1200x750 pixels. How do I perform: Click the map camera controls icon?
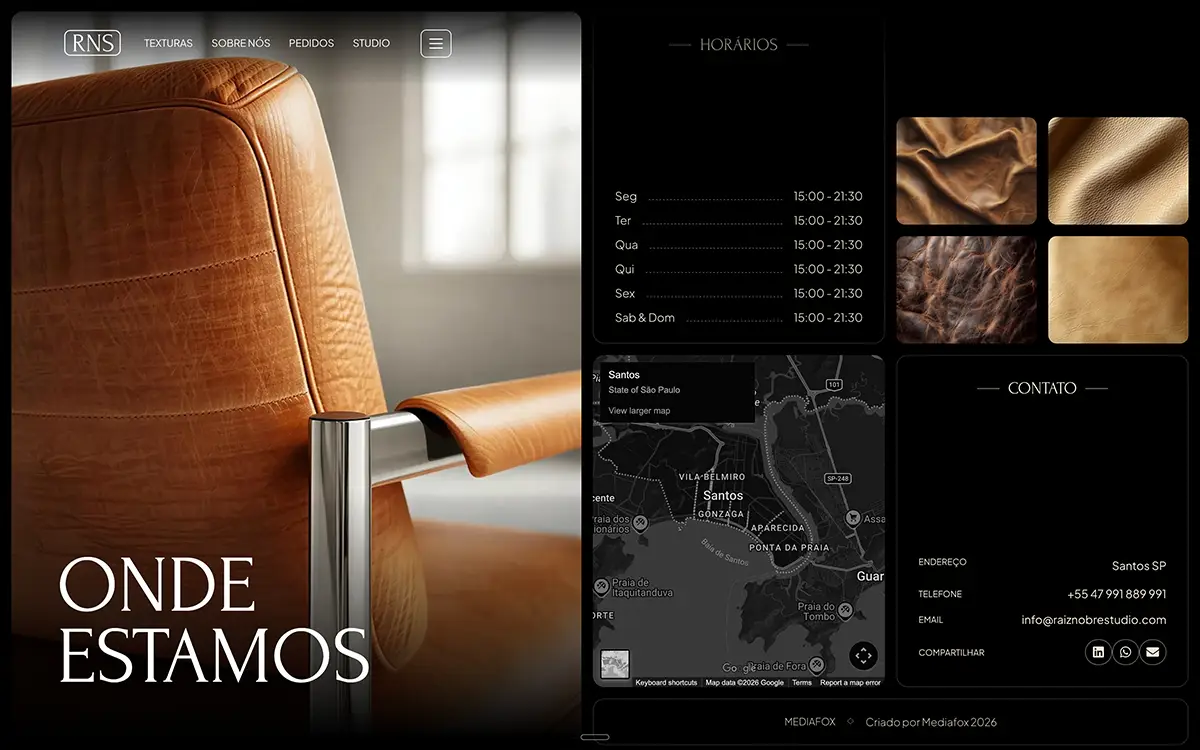coord(863,656)
